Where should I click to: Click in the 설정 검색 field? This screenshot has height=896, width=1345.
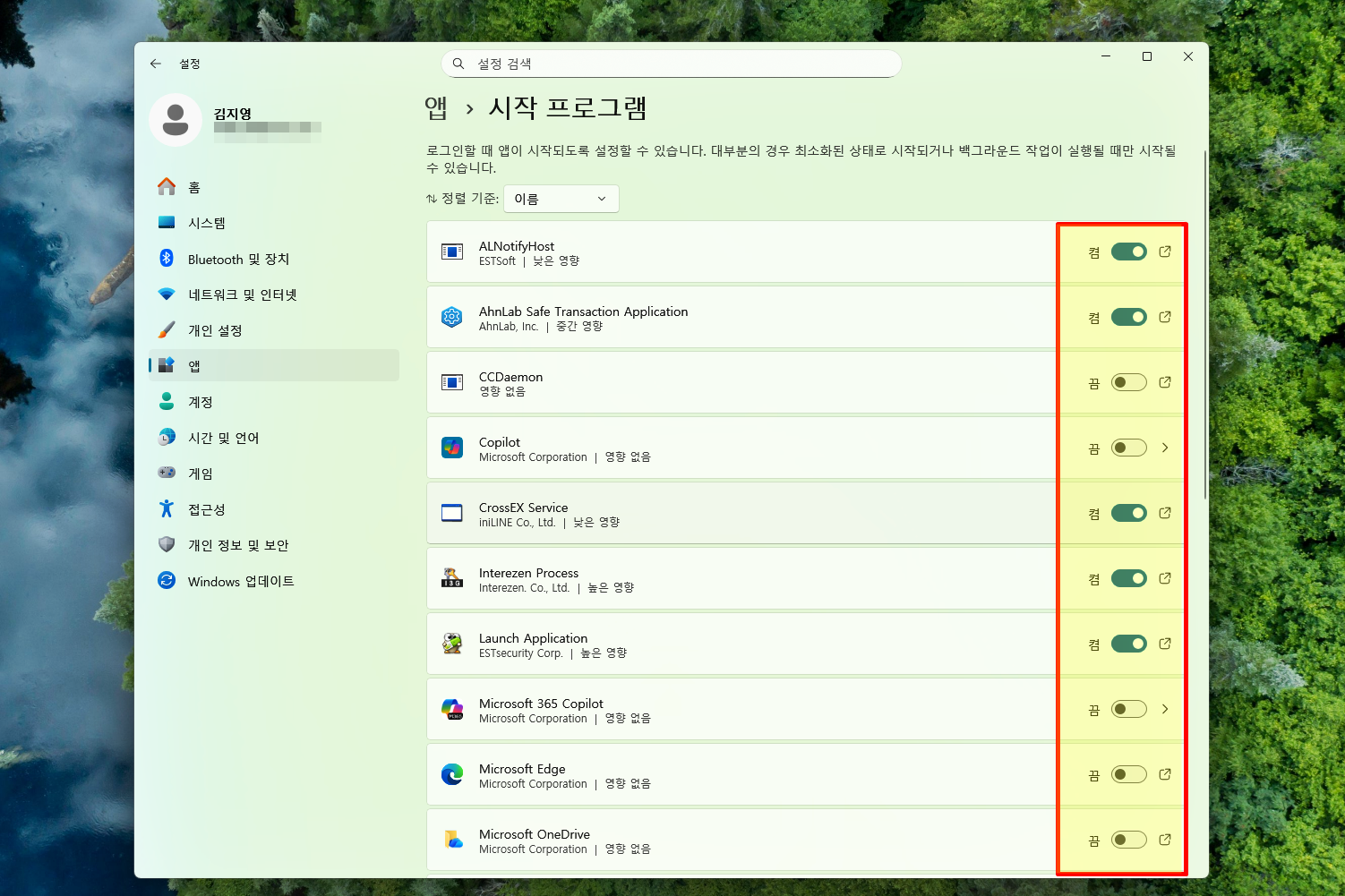click(x=672, y=64)
